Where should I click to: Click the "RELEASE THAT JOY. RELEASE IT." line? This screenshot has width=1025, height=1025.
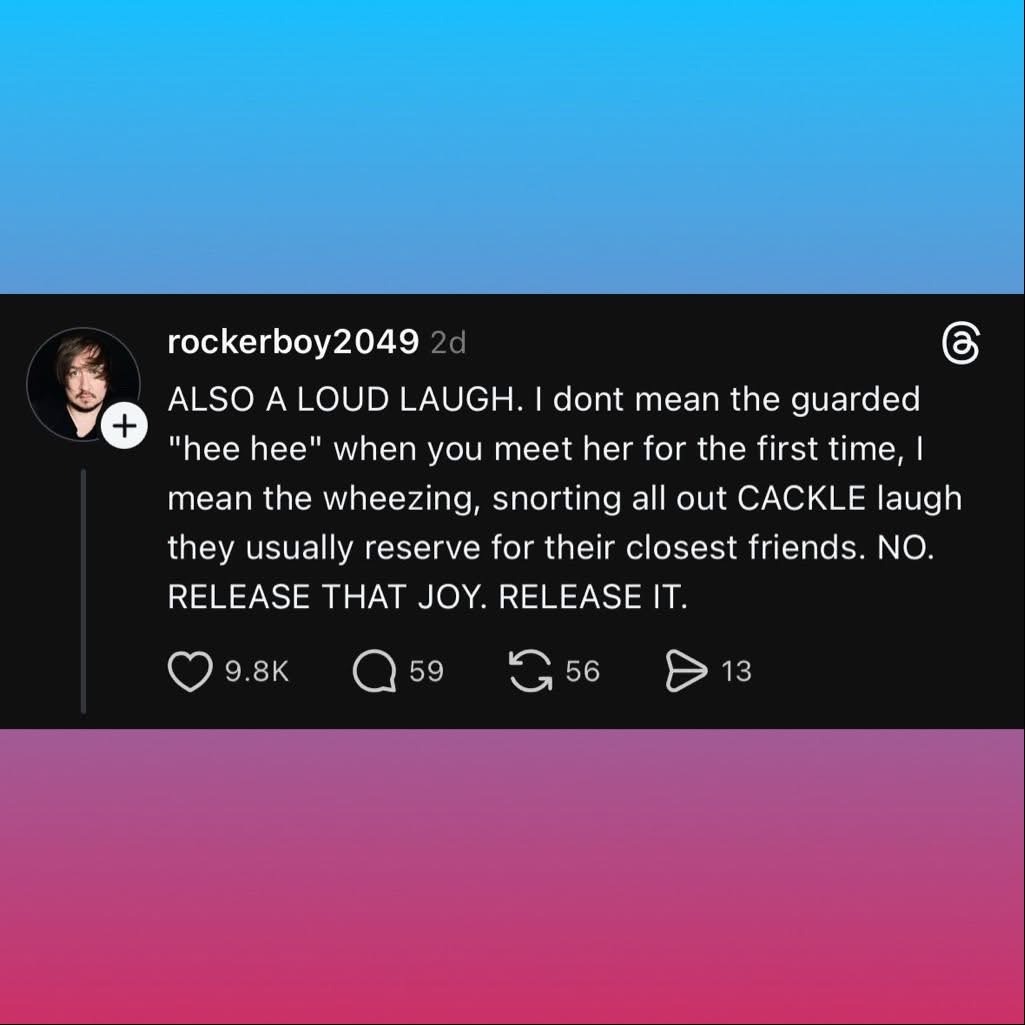tap(427, 596)
